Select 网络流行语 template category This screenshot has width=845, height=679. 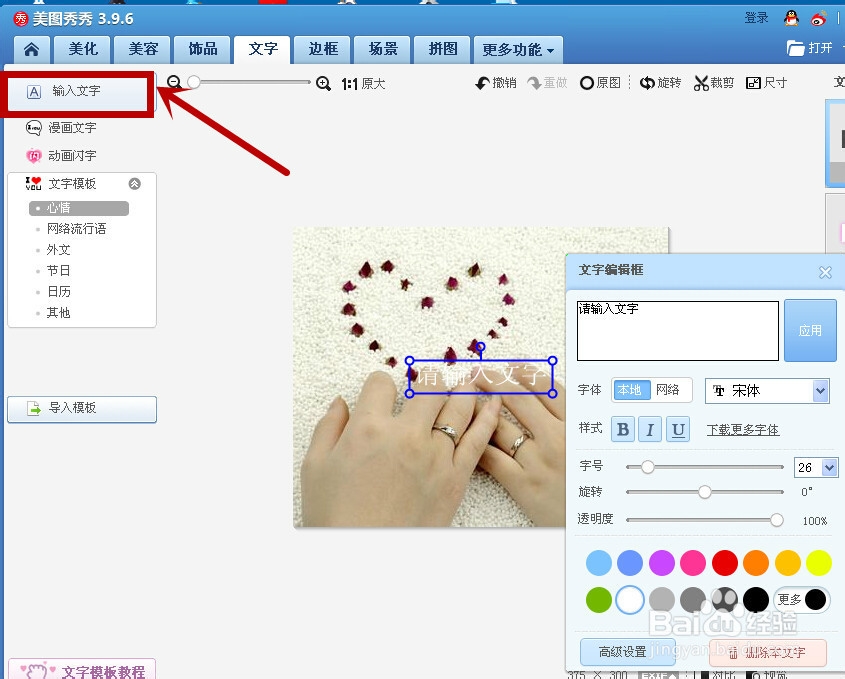[x=77, y=229]
